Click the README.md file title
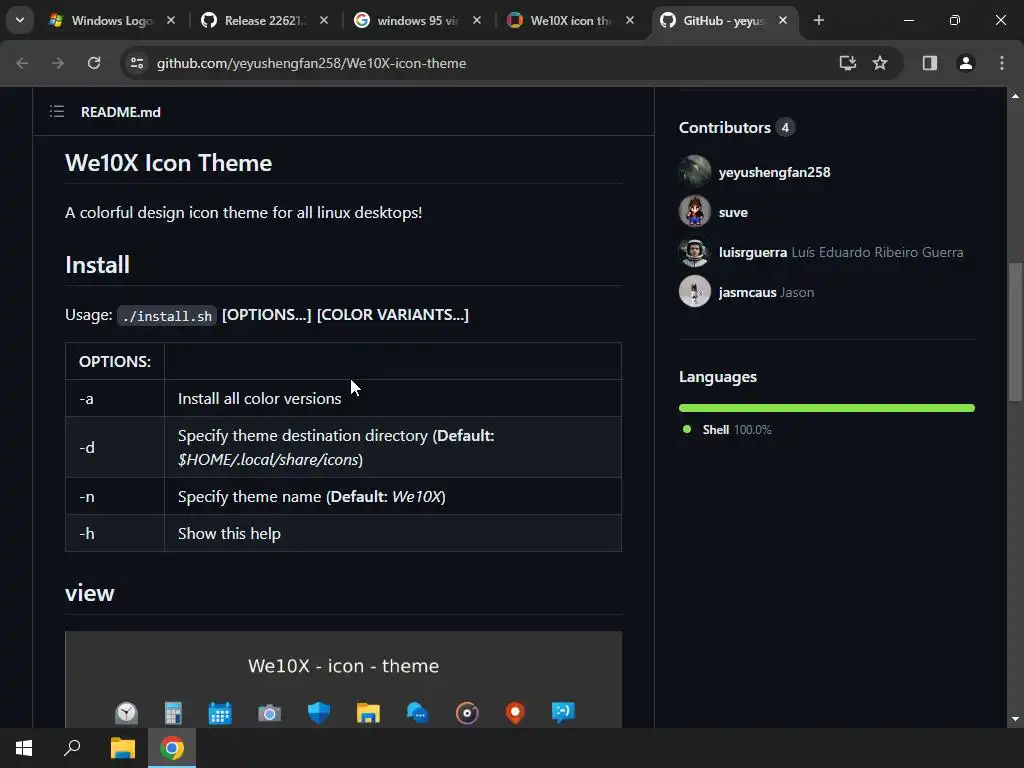1024x768 pixels. 121,112
